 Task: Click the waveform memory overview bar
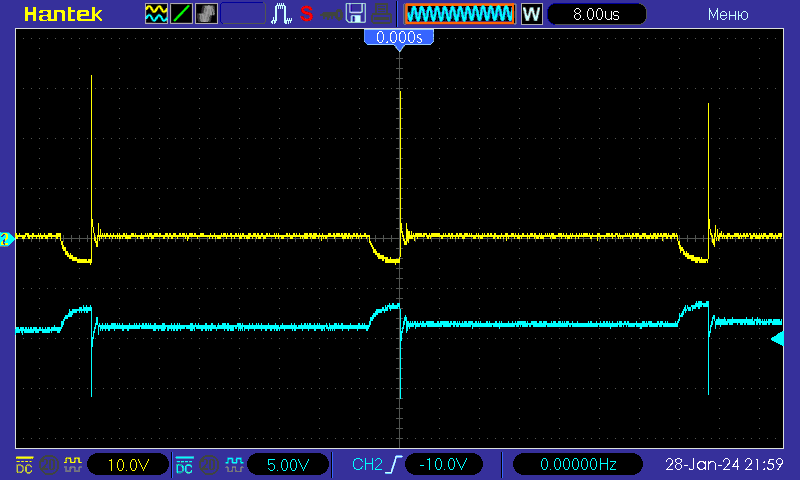pos(460,14)
